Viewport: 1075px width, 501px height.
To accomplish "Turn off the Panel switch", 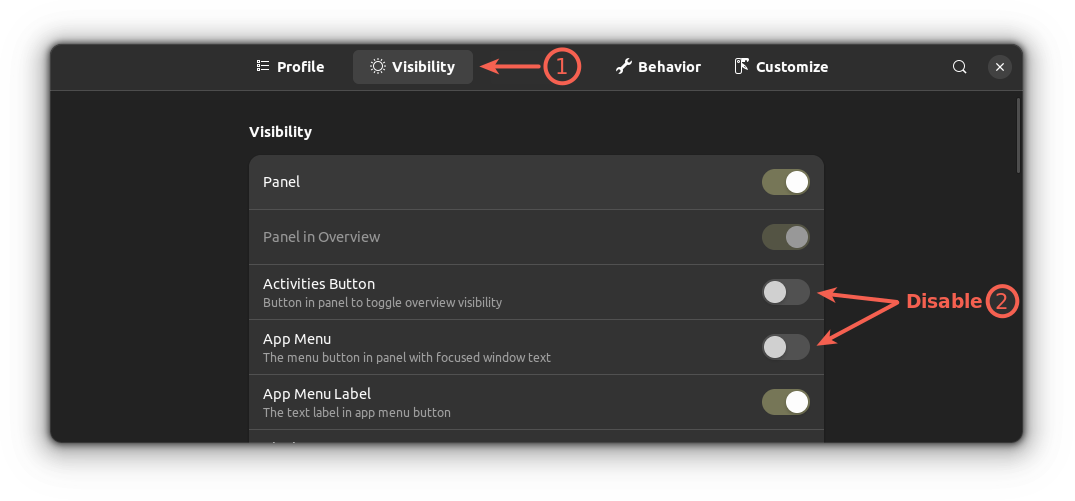I will (785, 182).
